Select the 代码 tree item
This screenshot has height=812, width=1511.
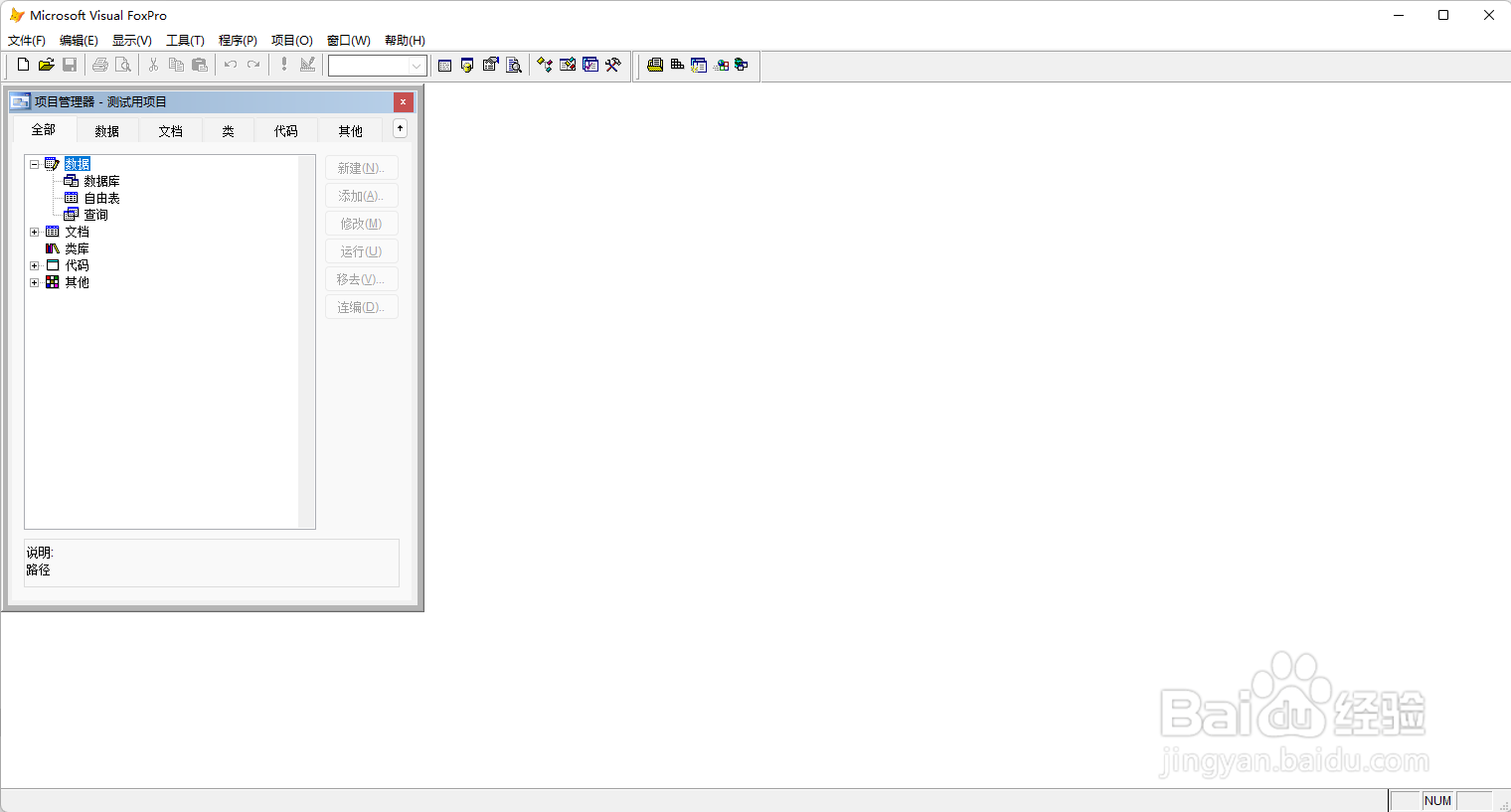77,265
